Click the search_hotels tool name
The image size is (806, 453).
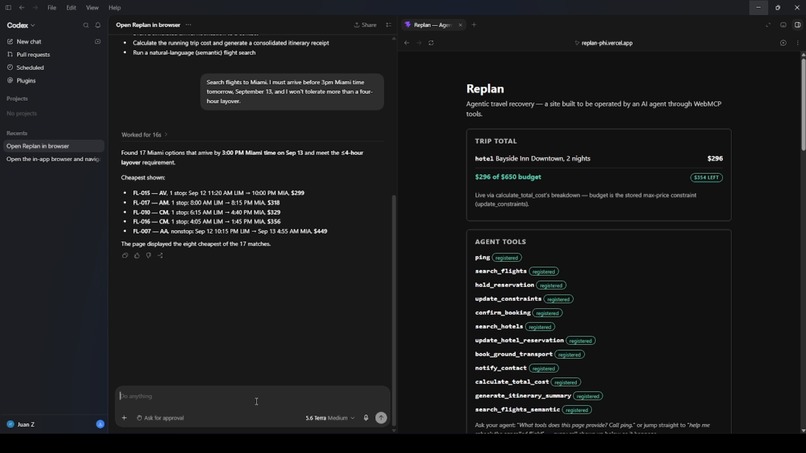pyautogui.click(x=499, y=327)
